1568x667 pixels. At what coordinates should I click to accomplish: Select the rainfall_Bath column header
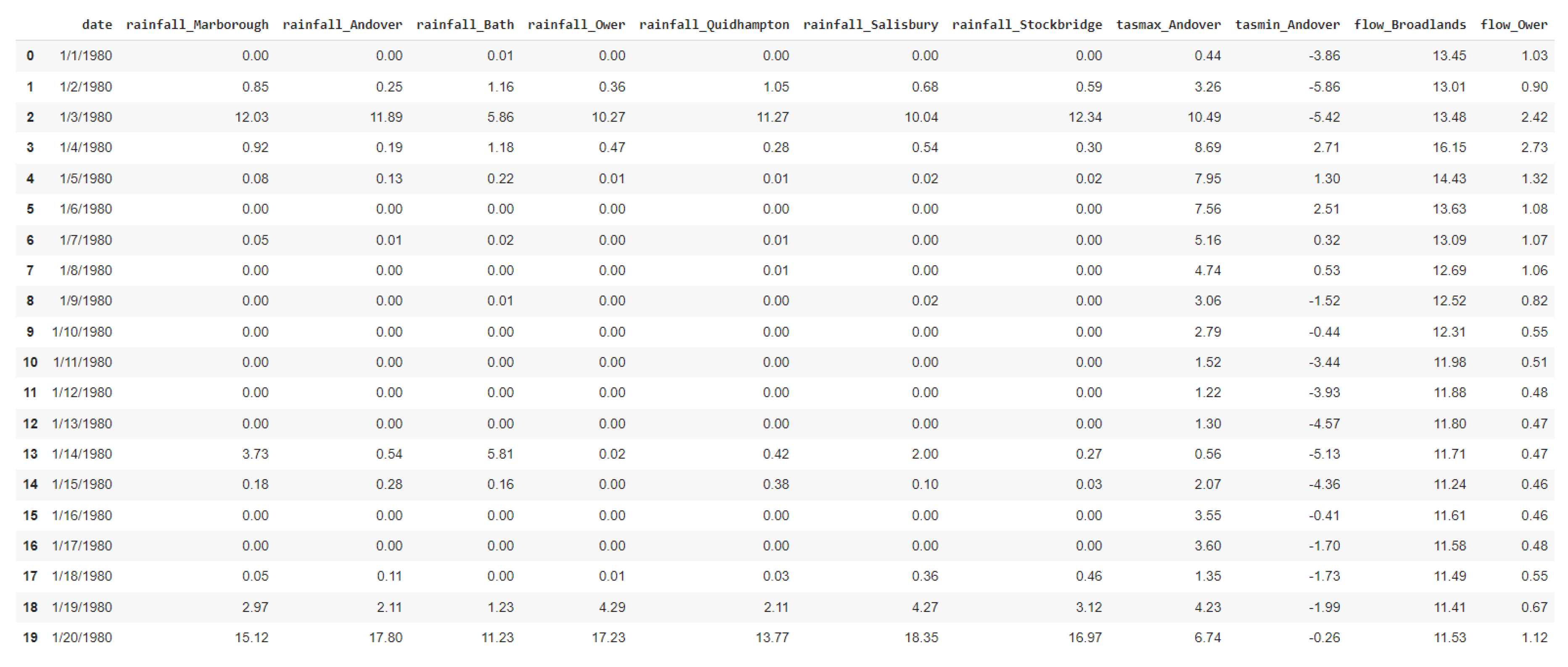[x=466, y=24]
